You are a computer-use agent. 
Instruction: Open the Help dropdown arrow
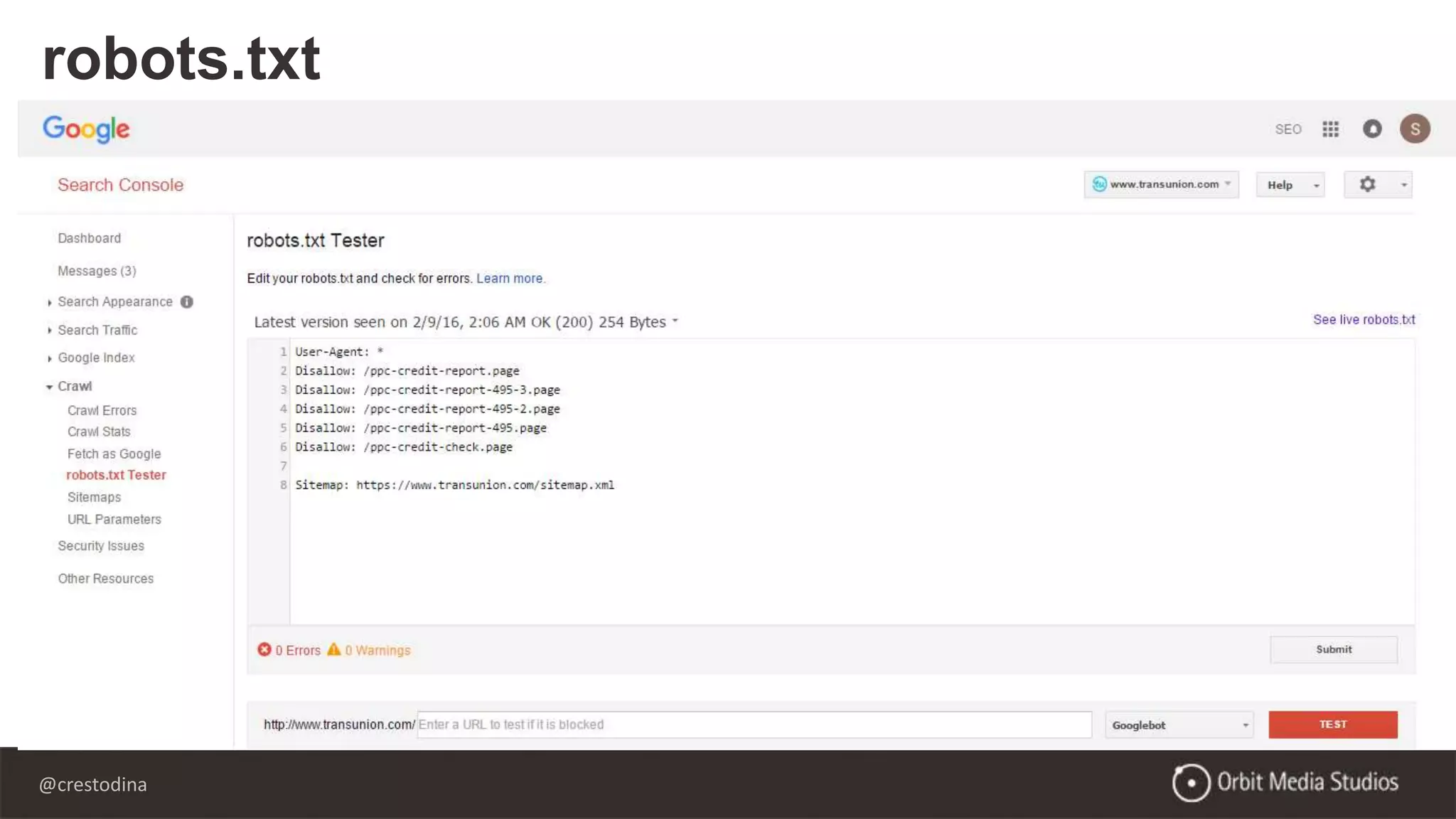click(x=1316, y=186)
